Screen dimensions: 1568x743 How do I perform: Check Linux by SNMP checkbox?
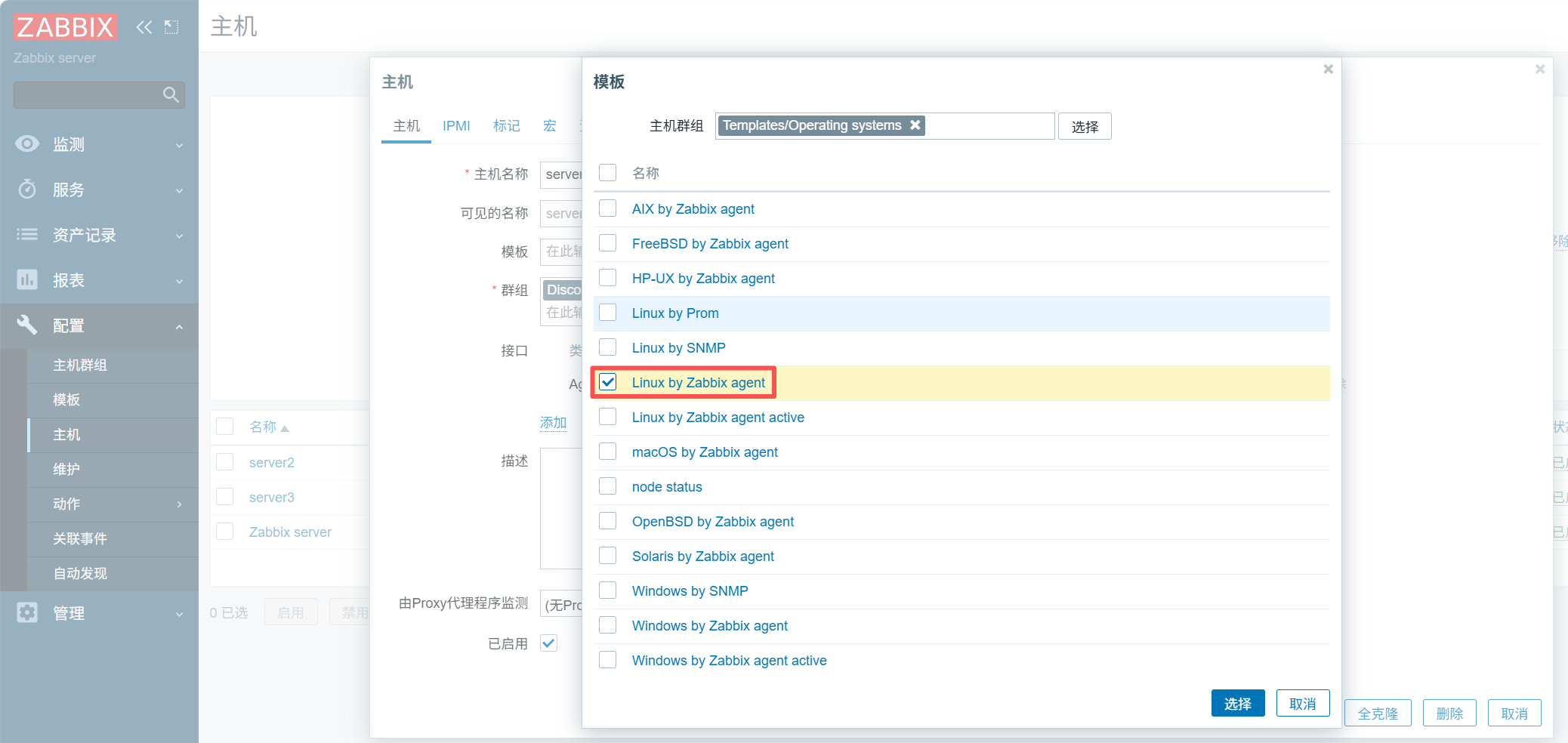(608, 347)
